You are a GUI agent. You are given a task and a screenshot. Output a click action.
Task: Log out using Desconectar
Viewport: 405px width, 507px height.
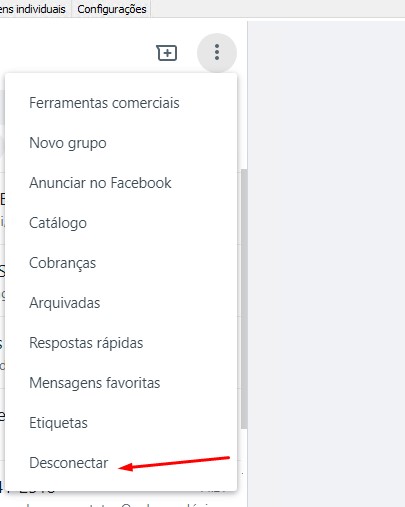(121, 463)
